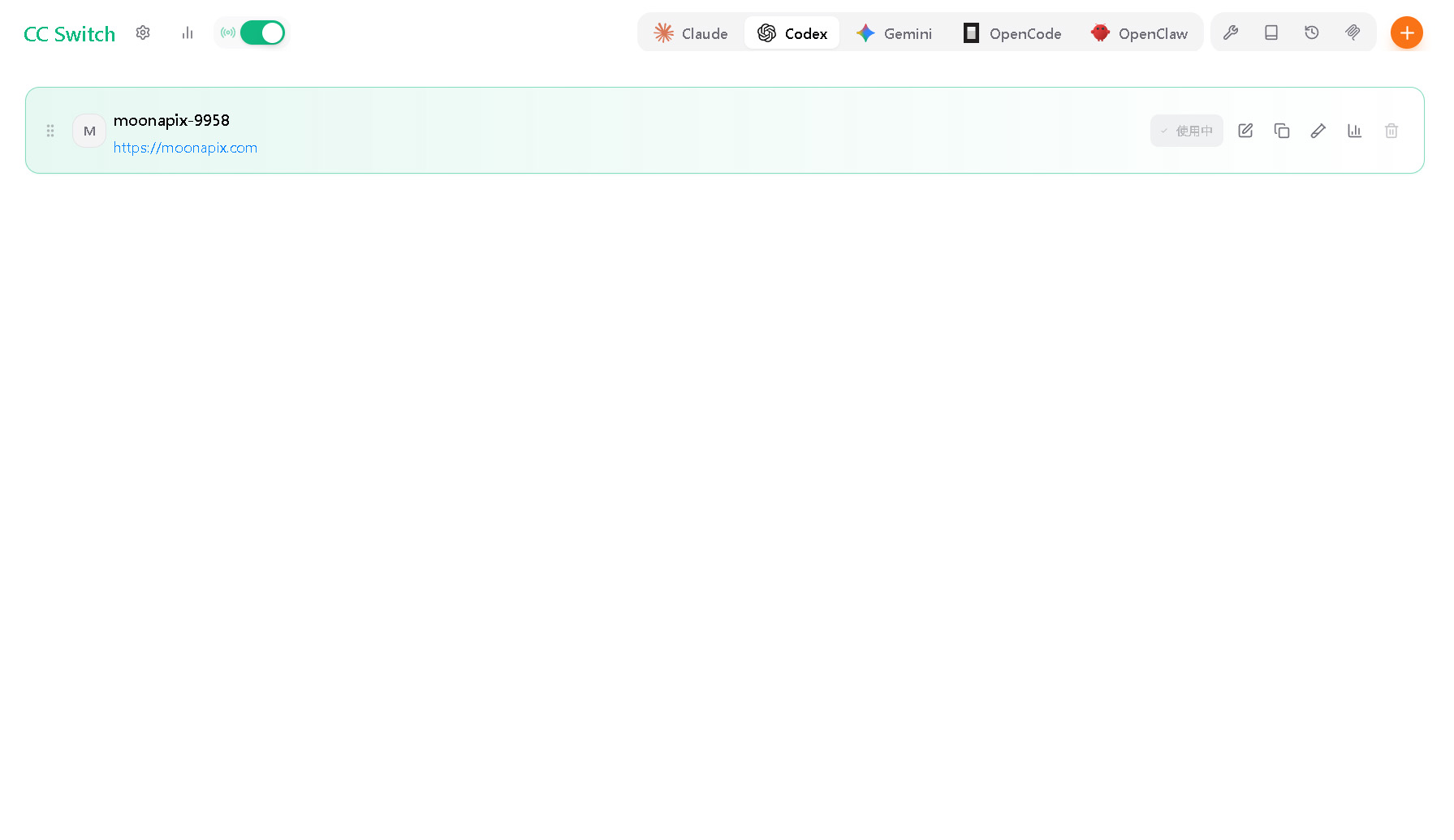Open usage statistics bar chart icon in header
Screen dimensions: 1454x840
point(188,32)
